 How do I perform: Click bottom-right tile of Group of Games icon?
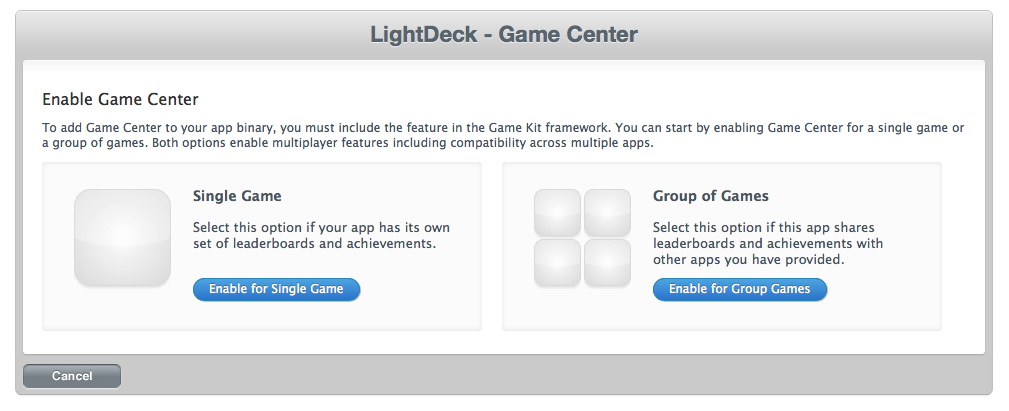[607, 262]
